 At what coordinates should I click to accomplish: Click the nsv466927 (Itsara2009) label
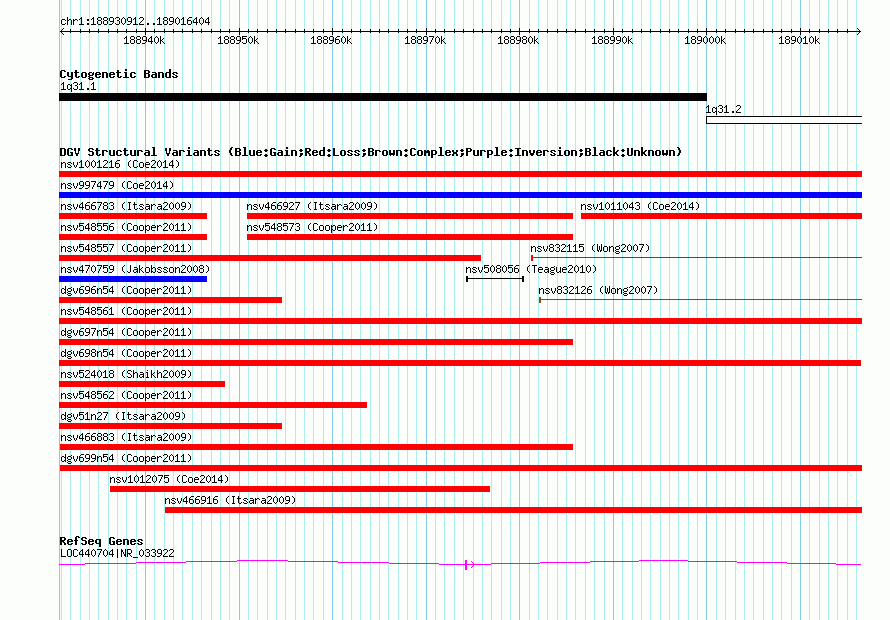(x=312, y=206)
